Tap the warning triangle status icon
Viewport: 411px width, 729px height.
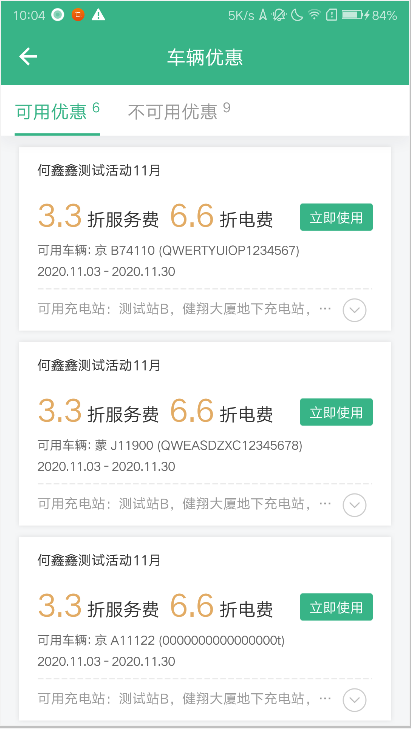[x=98, y=15]
